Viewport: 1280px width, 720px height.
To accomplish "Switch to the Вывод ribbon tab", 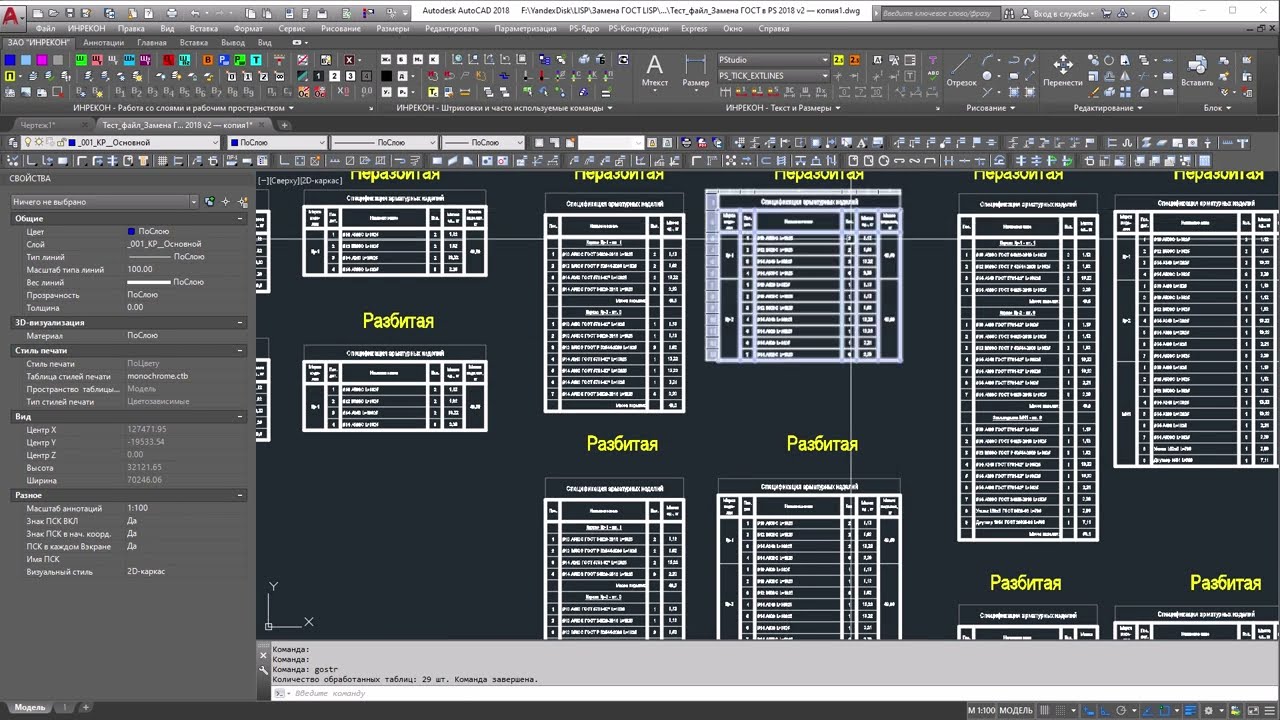I will [233, 43].
